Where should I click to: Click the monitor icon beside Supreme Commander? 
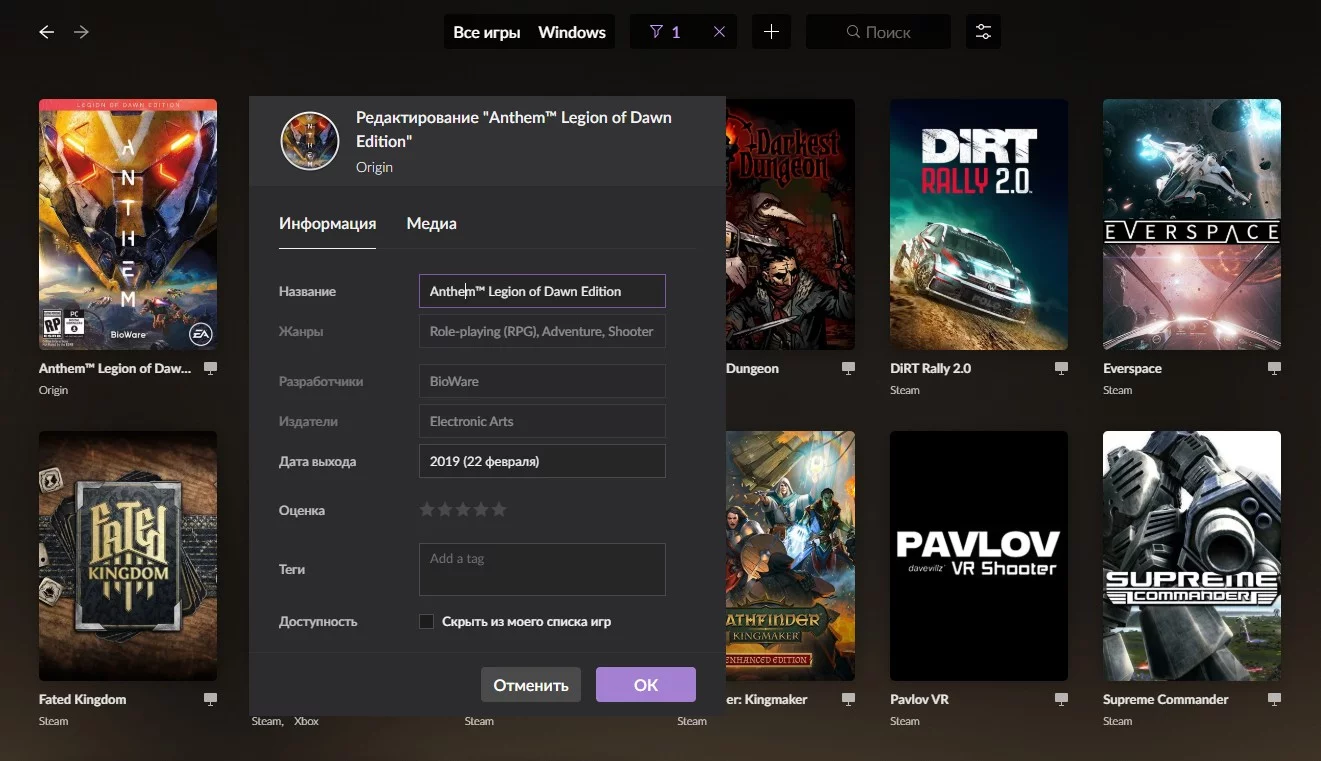pos(1274,699)
